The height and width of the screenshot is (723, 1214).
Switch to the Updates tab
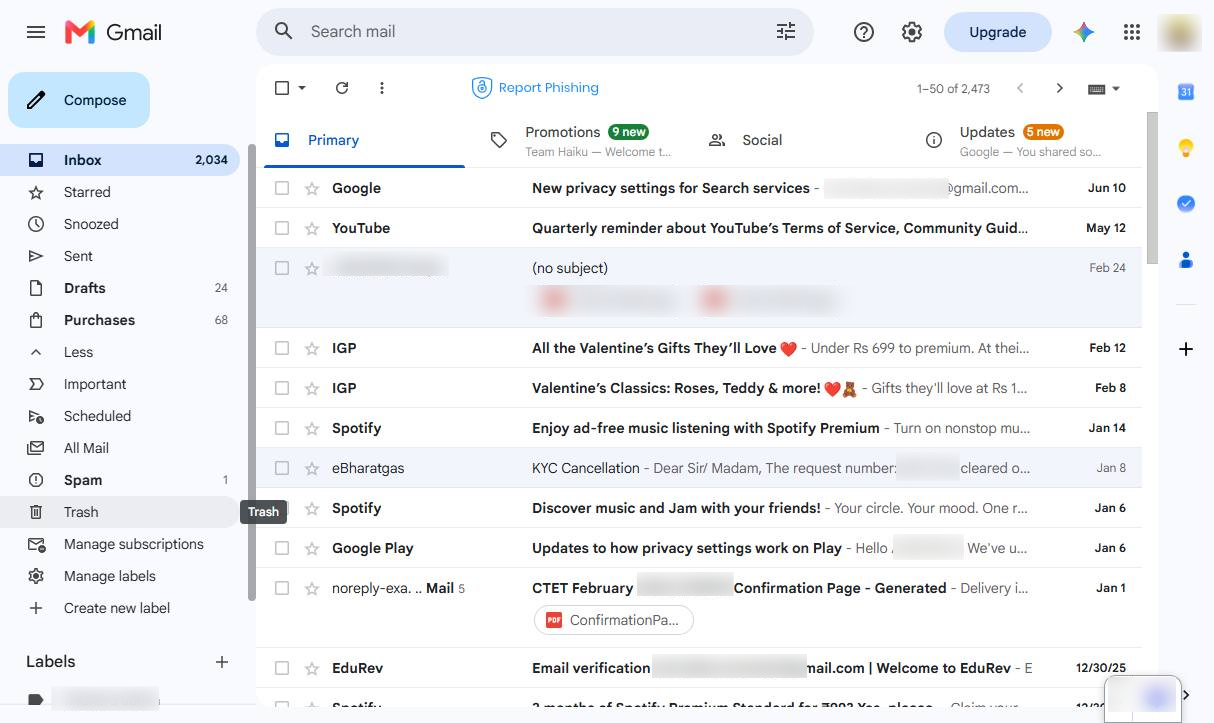1015,140
